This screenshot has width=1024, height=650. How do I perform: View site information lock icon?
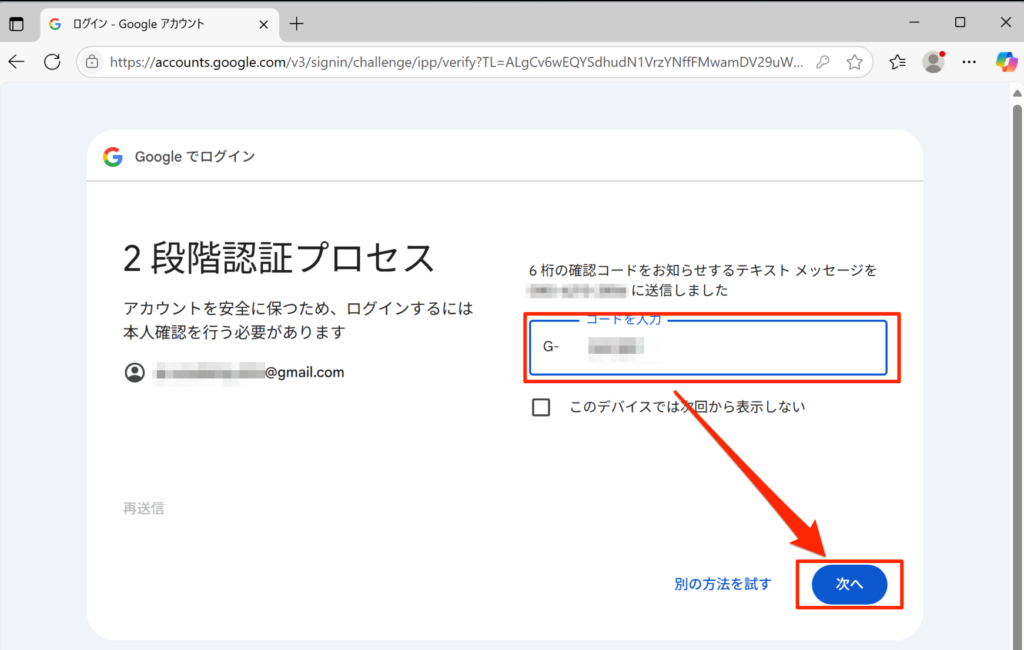coord(93,62)
